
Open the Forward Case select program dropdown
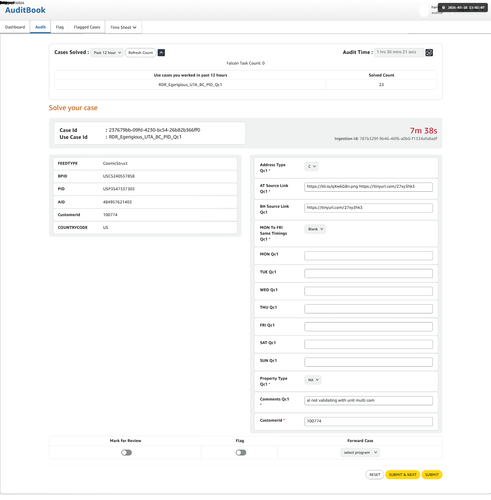pyautogui.click(x=360, y=453)
